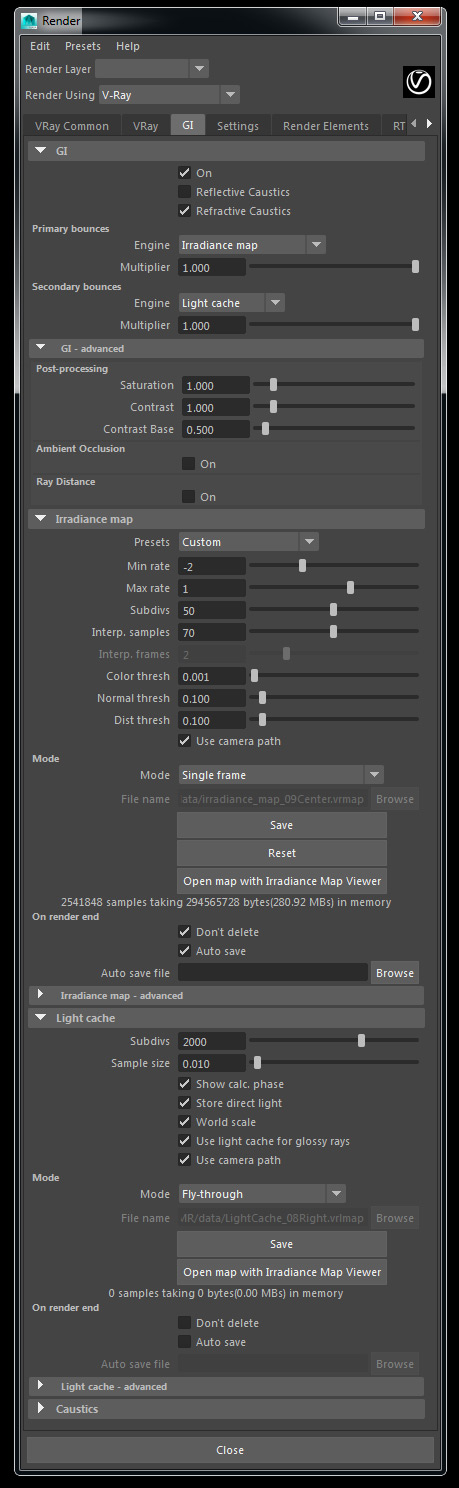Toggle light cache Use camera path
The image size is (459, 1488).
tap(184, 1160)
